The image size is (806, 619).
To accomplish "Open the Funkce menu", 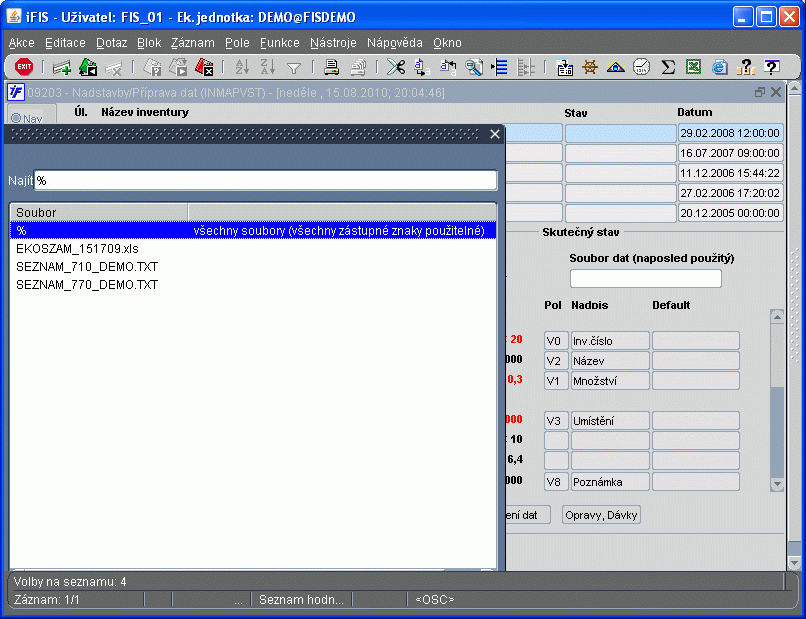I will pyautogui.click(x=280, y=43).
